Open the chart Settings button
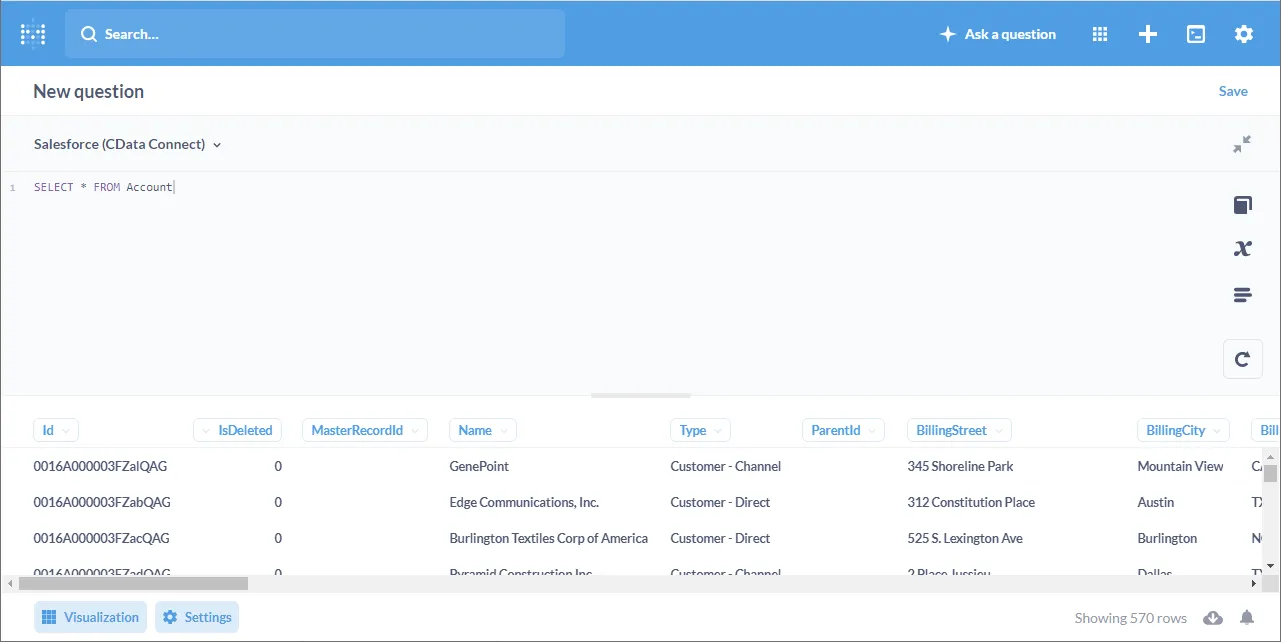This screenshot has height=642, width=1281. coord(197,617)
